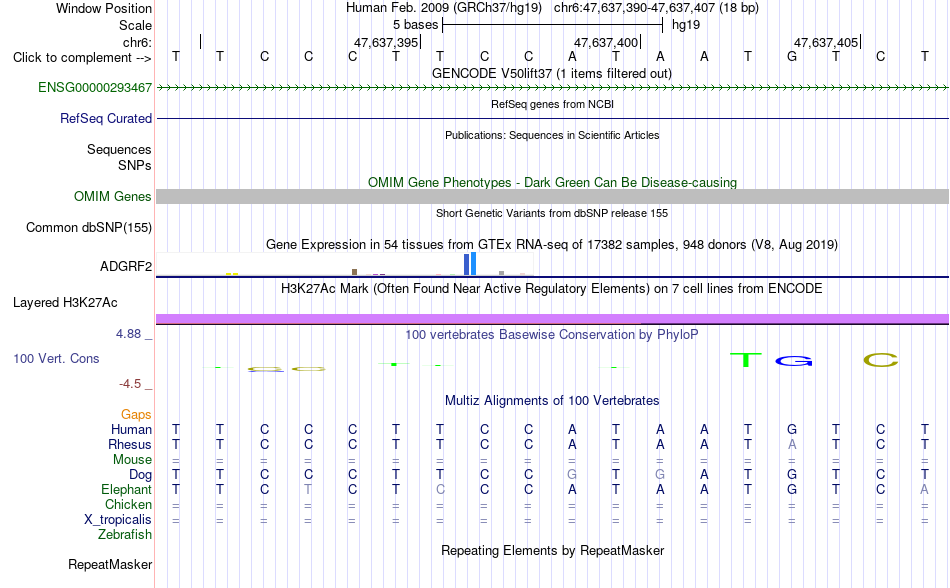Image resolution: width=950 pixels, height=588 pixels.
Task: Click the tall blue GTEx expression bars
Action: click(x=470, y=264)
